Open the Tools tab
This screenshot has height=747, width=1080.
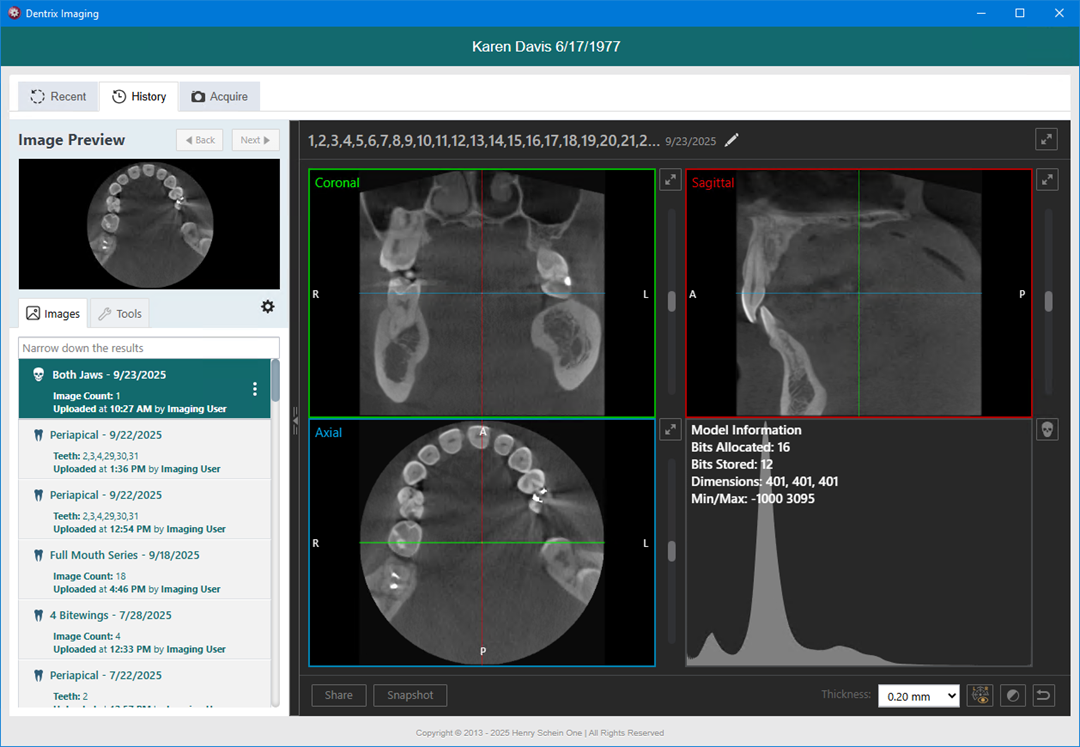119,314
